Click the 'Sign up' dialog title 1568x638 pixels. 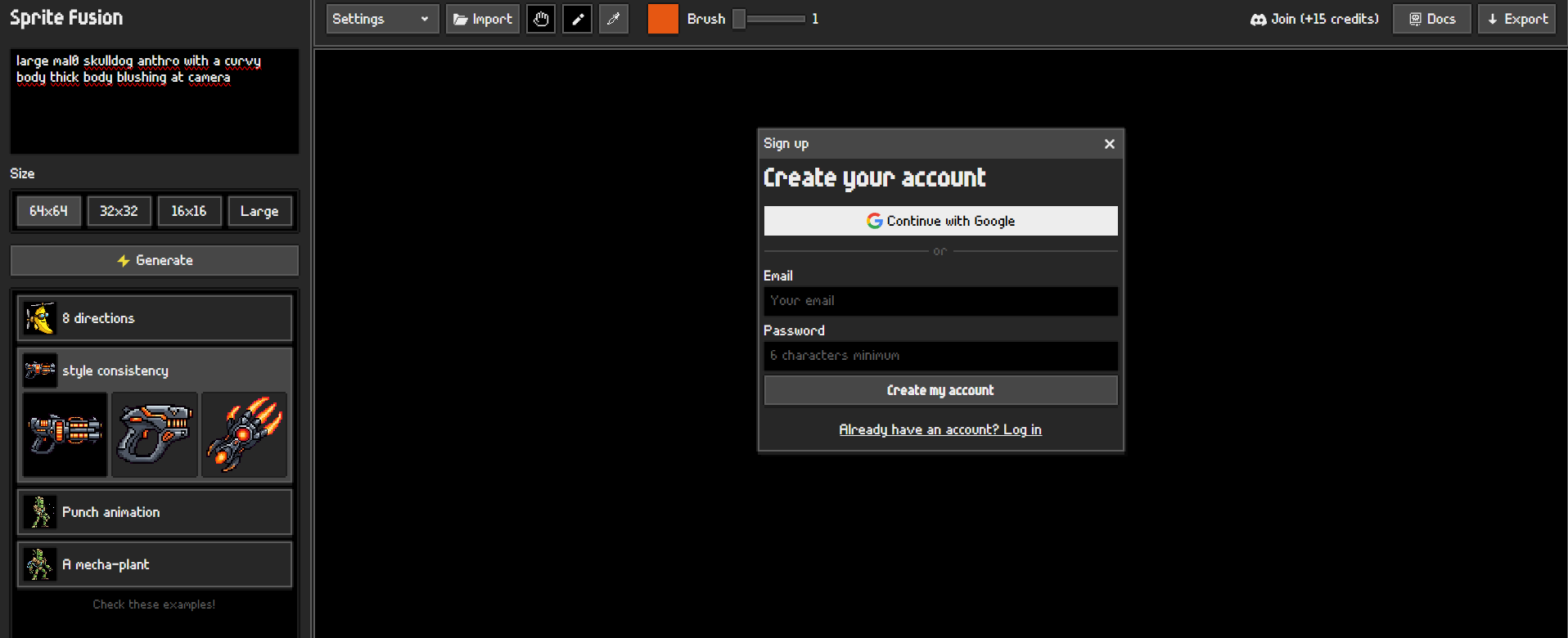pyautogui.click(x=786, y=144)
